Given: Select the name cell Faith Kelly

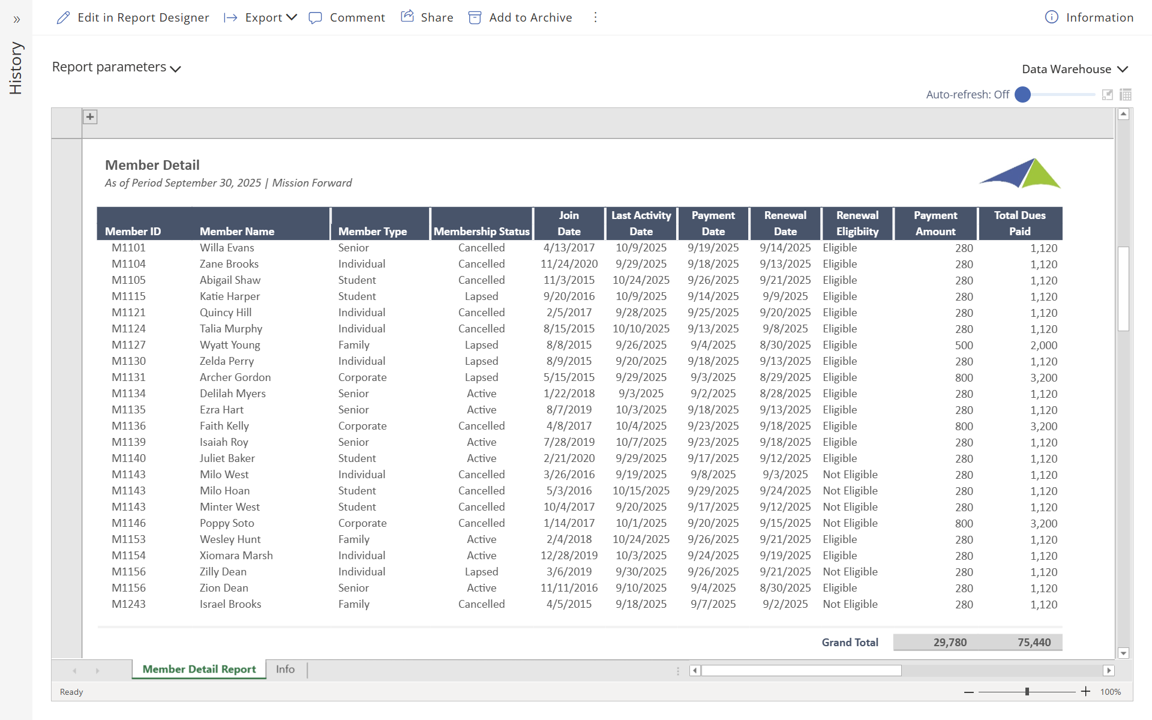Looking at the screenshot, I should [x=224, y=426].
